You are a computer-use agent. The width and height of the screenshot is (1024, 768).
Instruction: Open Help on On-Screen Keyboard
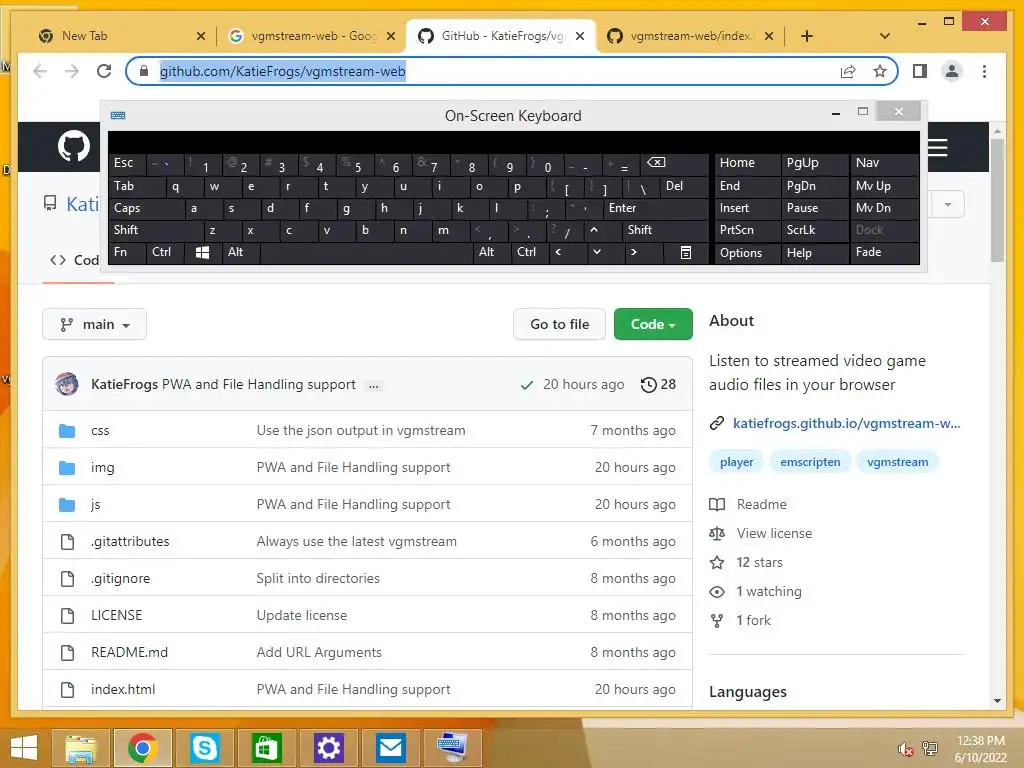pos(815,253)
